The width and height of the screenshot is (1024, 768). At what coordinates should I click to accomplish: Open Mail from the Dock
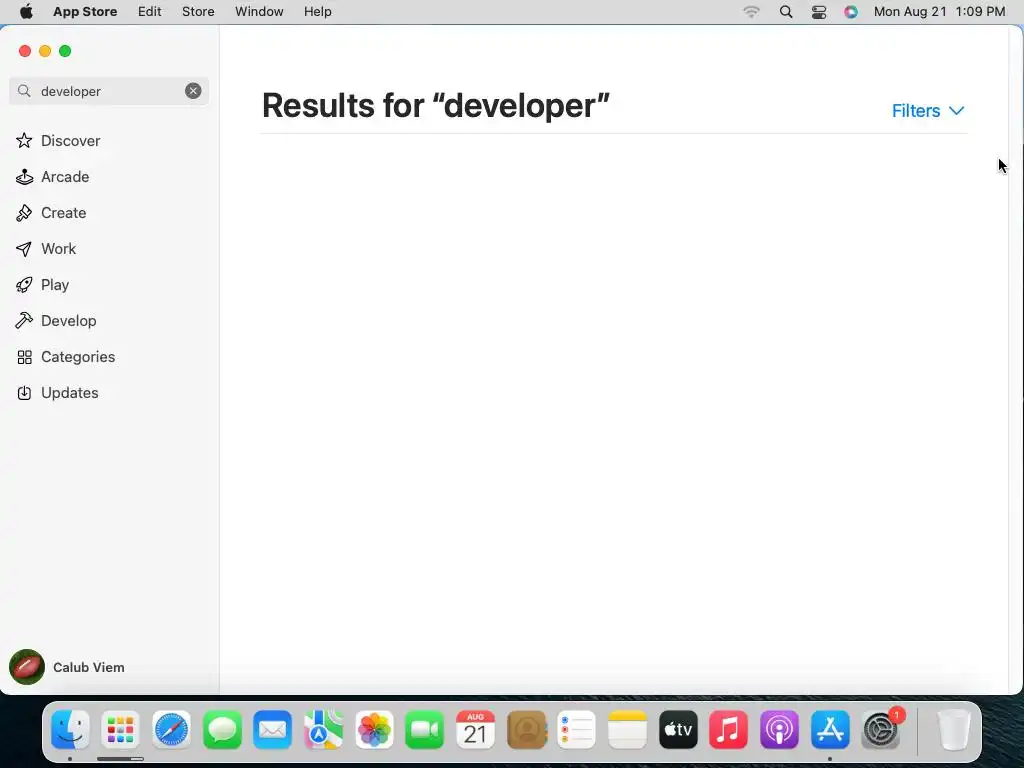[272, 729]
